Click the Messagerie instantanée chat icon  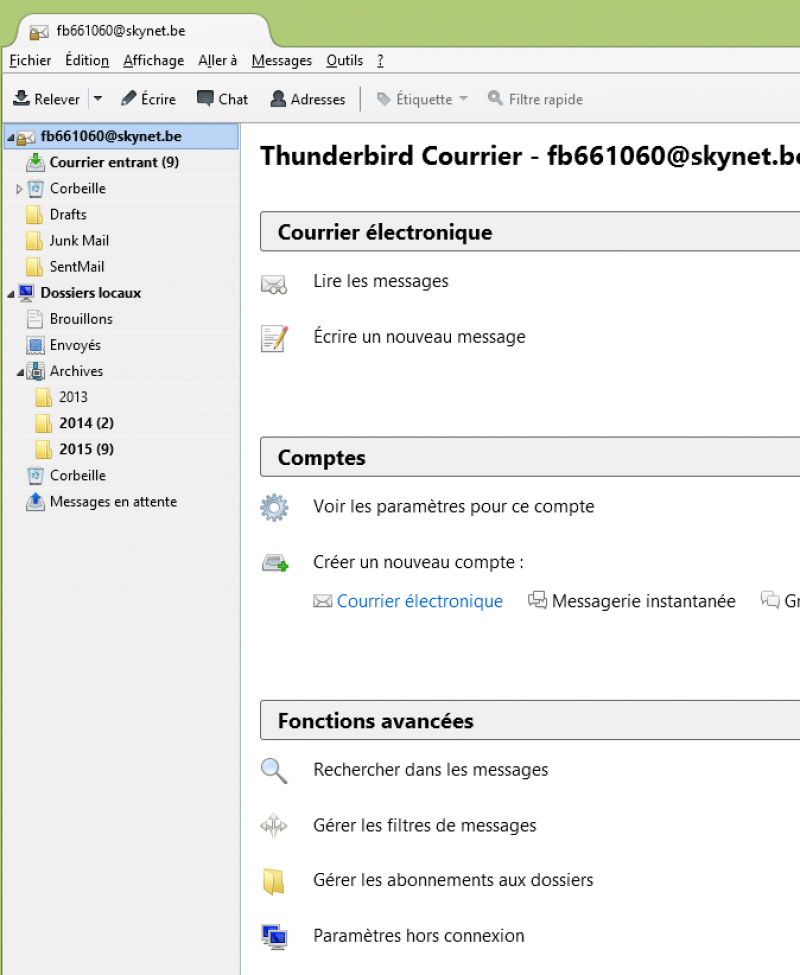[x=537, y=600]
